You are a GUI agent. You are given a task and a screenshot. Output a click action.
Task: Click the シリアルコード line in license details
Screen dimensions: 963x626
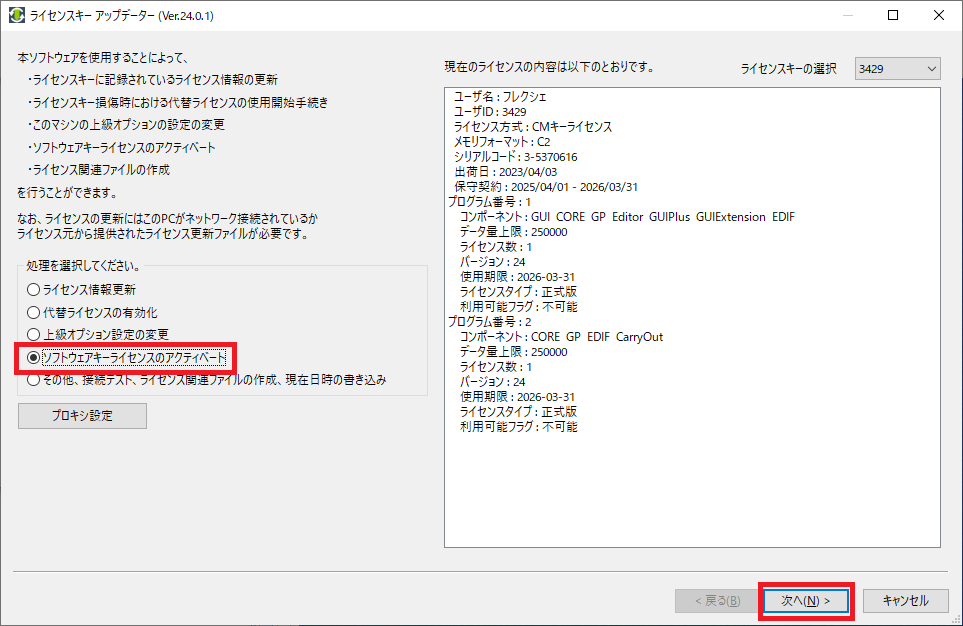(515, 157)
